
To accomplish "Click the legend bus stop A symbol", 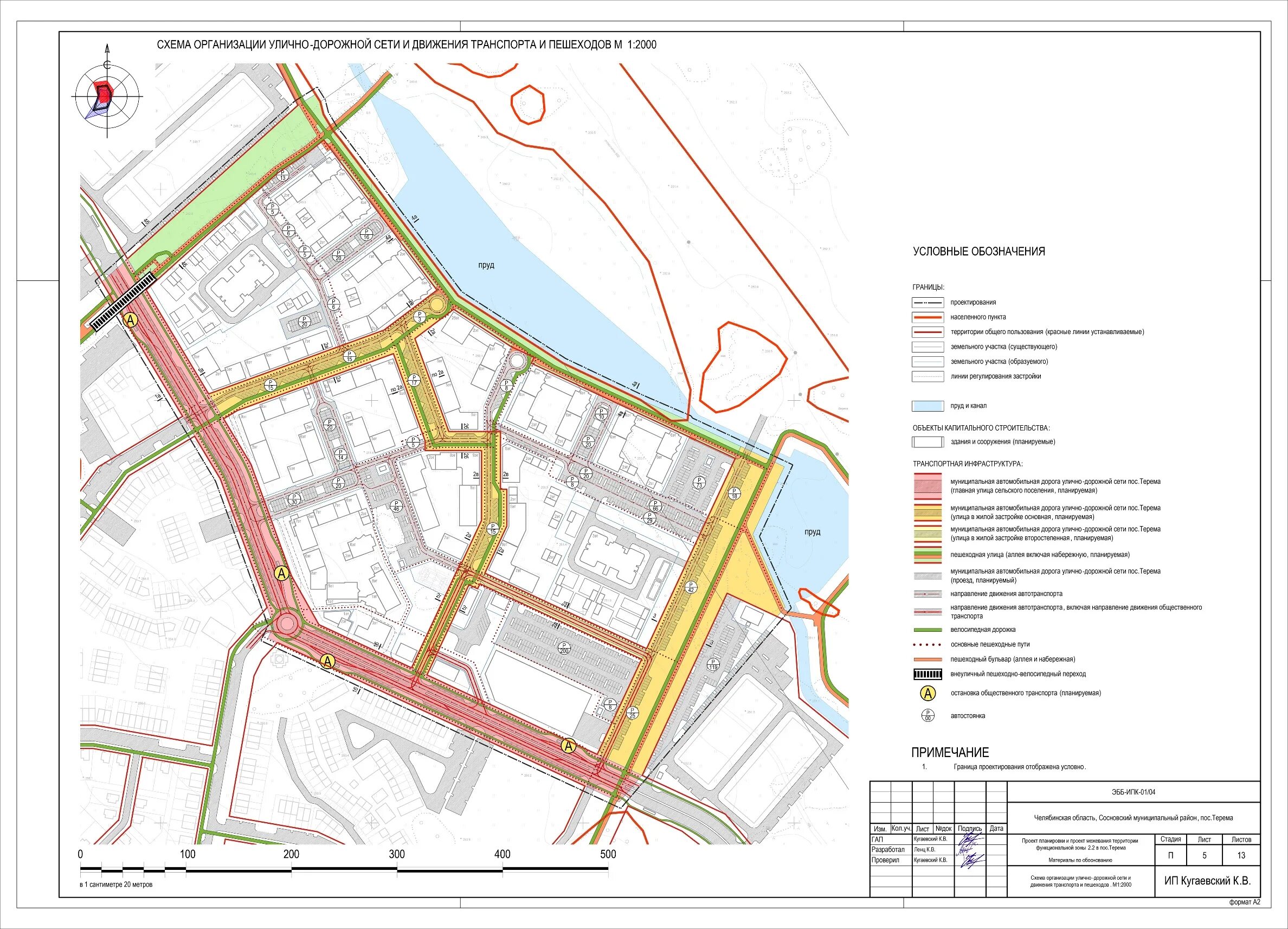I will (x=928, y=693).
